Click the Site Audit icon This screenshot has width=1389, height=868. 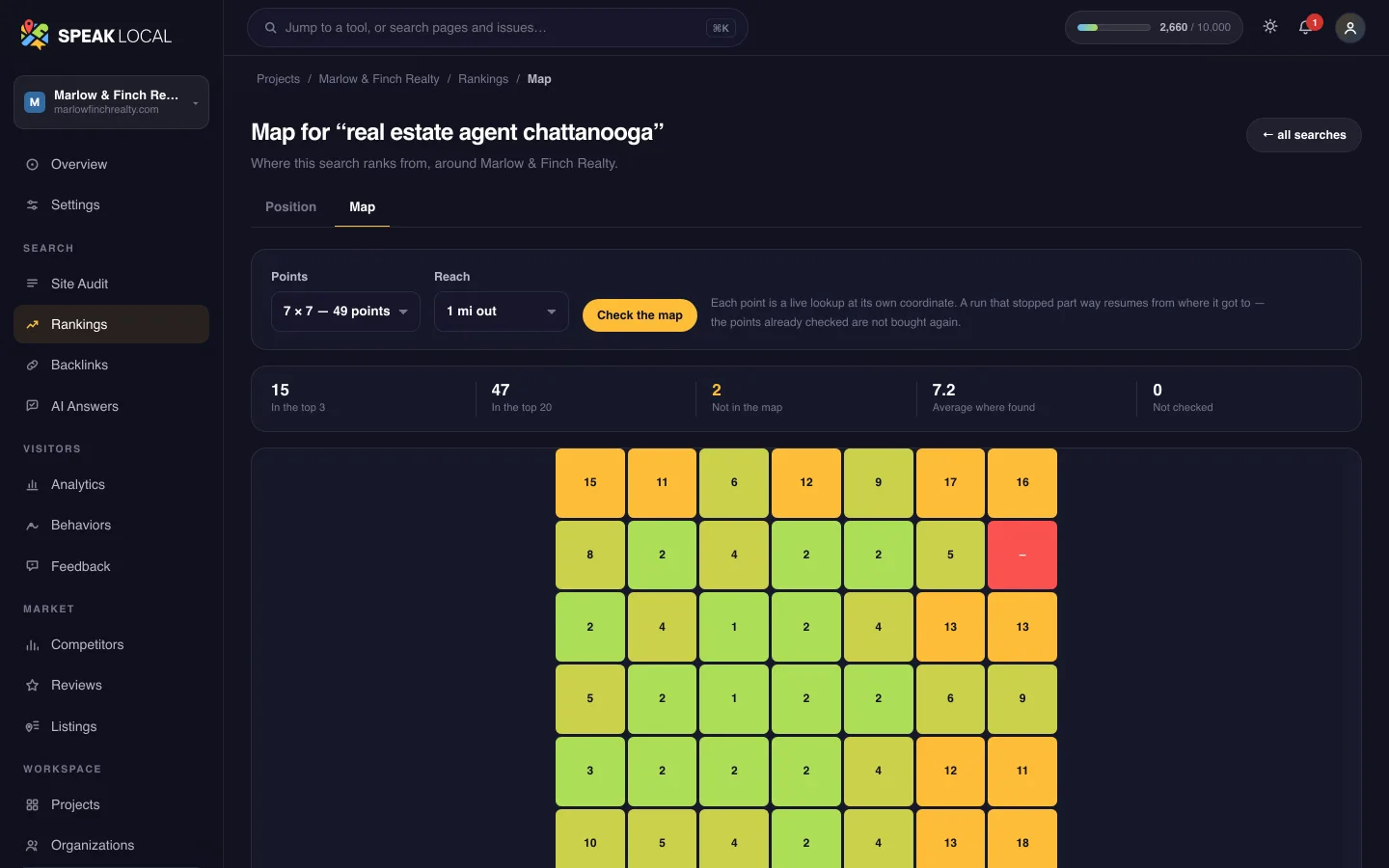[32, 285]
